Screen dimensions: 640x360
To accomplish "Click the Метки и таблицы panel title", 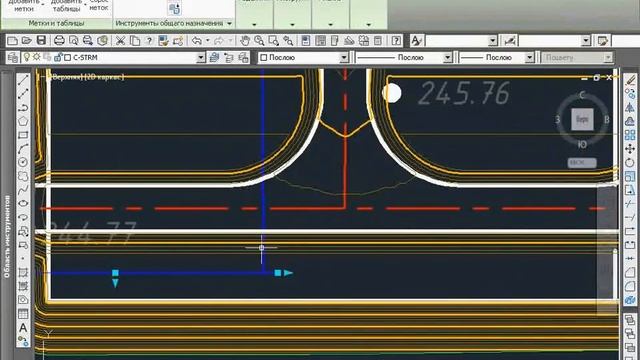I will (56, 23).
